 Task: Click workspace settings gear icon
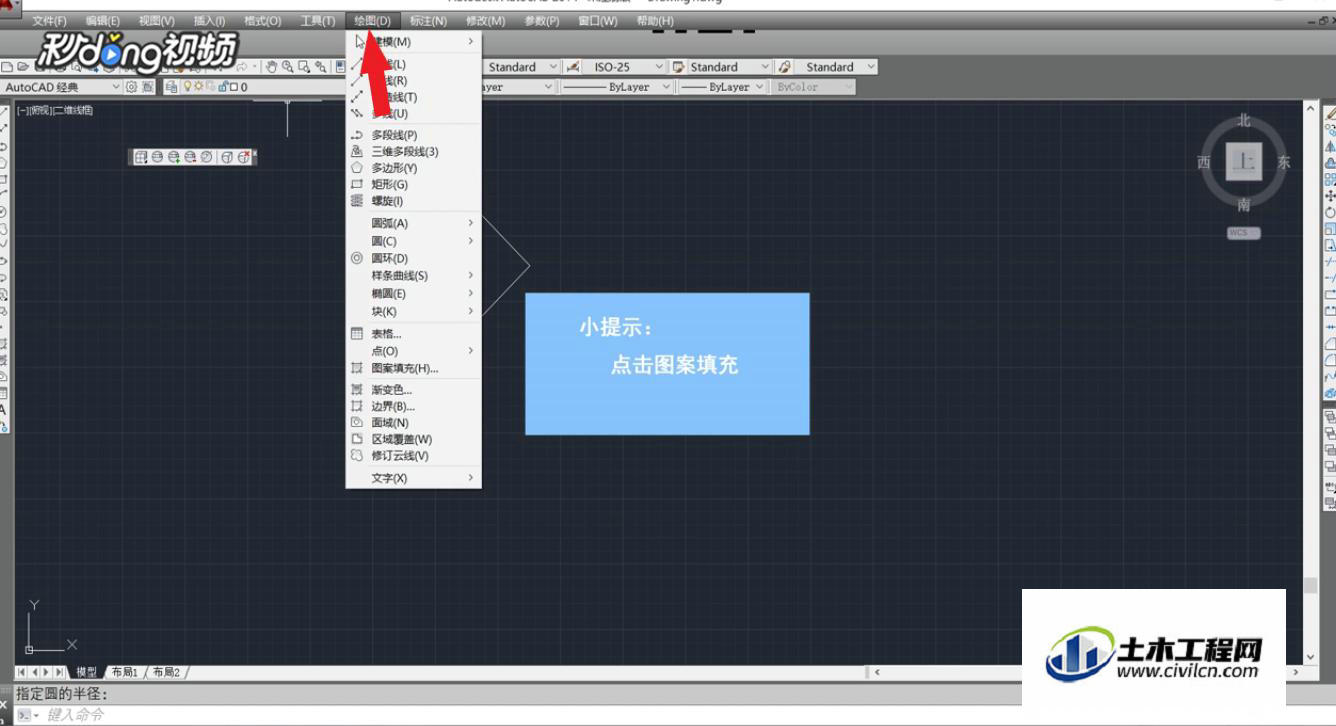(x=131, y=87)
